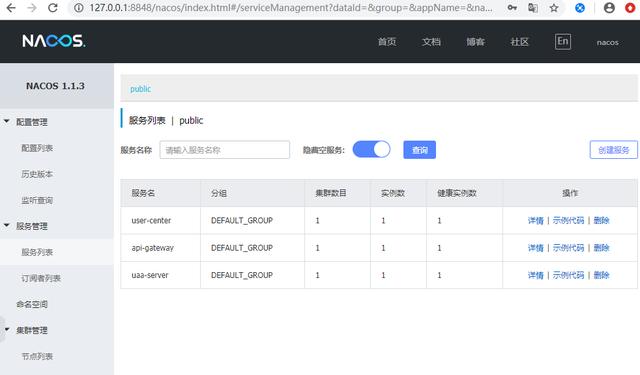Click the NACOS 1.1.3 version label

point(56,86)
